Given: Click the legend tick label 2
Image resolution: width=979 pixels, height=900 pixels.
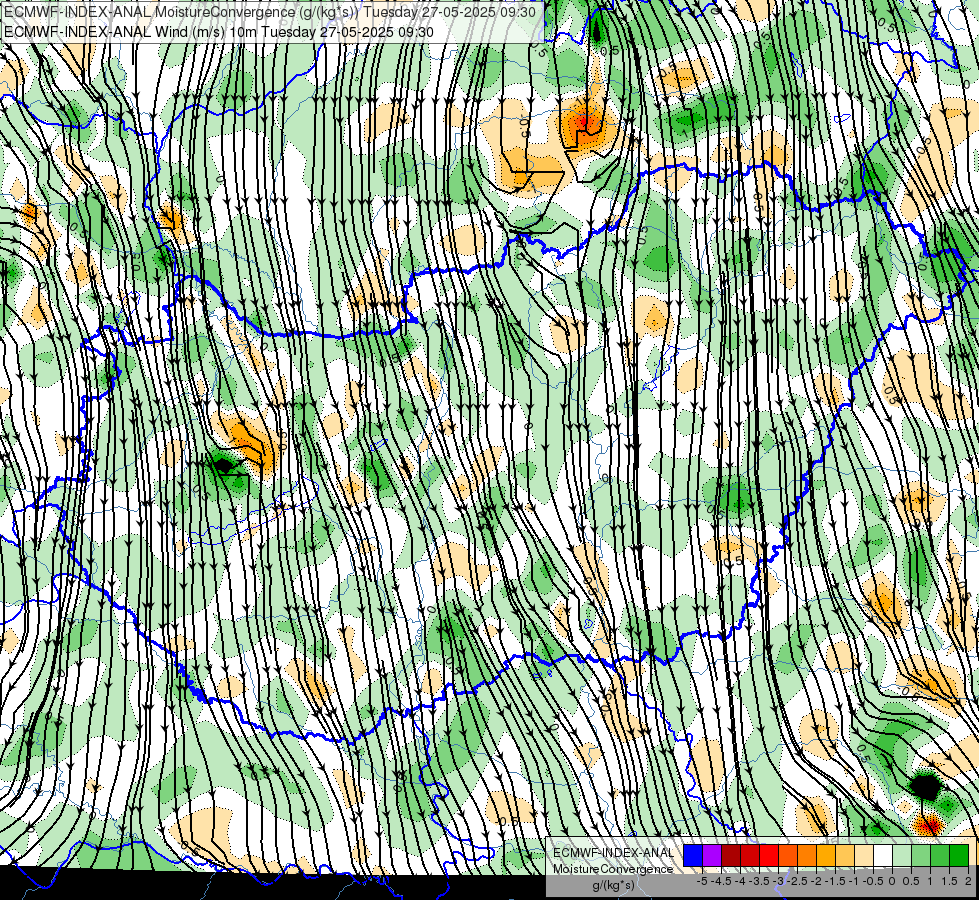Looking at the screenshot, I should pyautogui.click(x=968, y=881).
